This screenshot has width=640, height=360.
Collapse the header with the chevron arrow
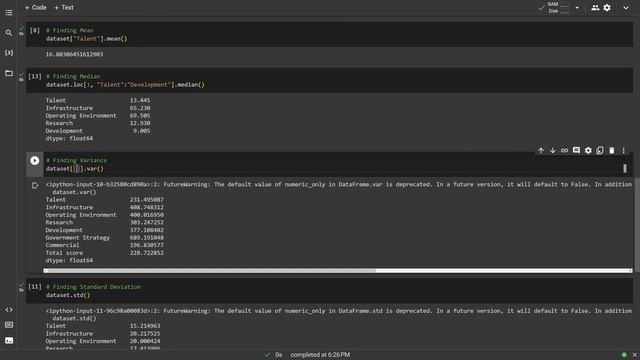coord(626,7)
